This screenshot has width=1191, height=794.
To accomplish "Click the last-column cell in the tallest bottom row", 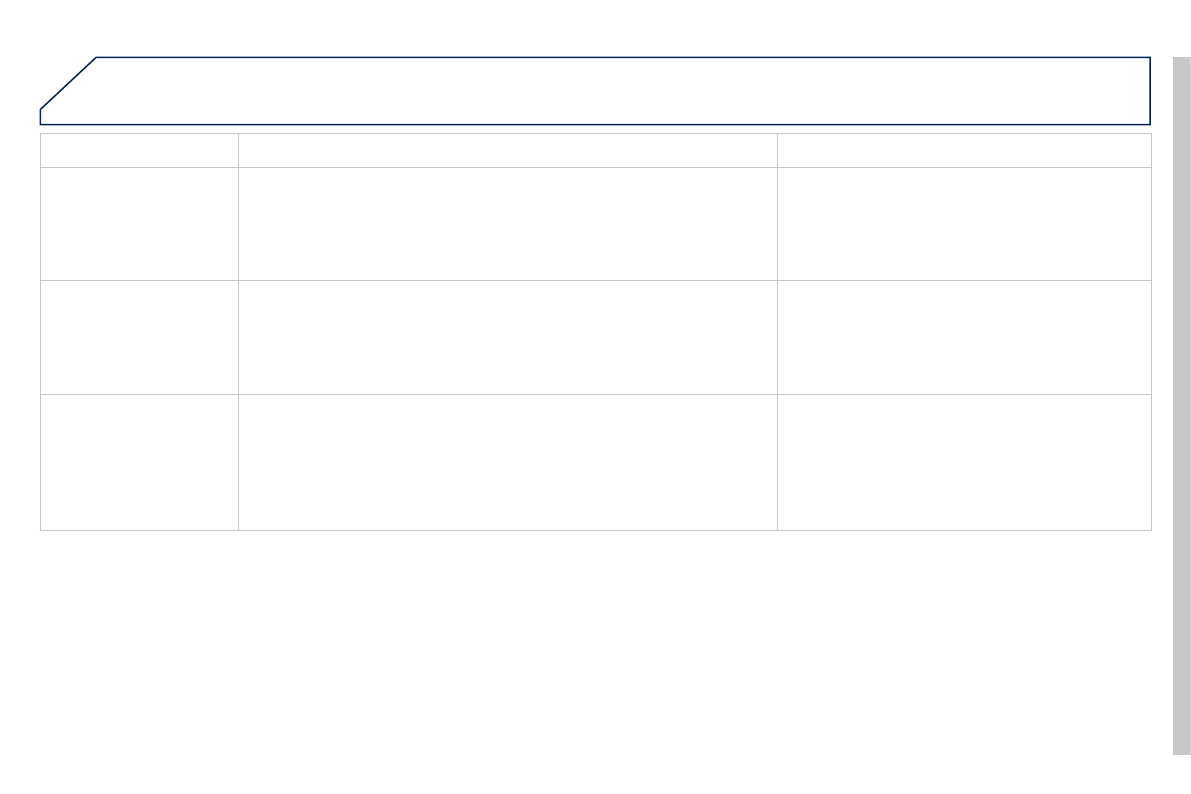I will (964, 462).
